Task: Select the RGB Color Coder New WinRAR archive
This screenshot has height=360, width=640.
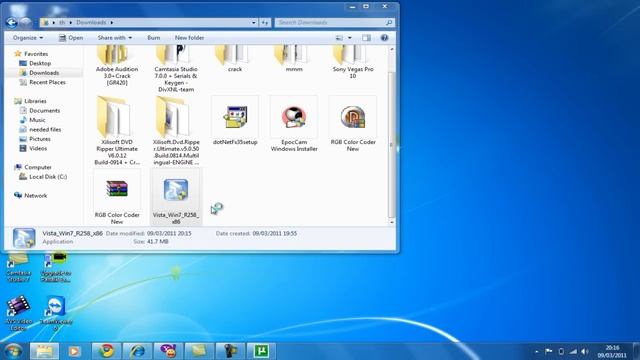Action: (x=117, y=197)
